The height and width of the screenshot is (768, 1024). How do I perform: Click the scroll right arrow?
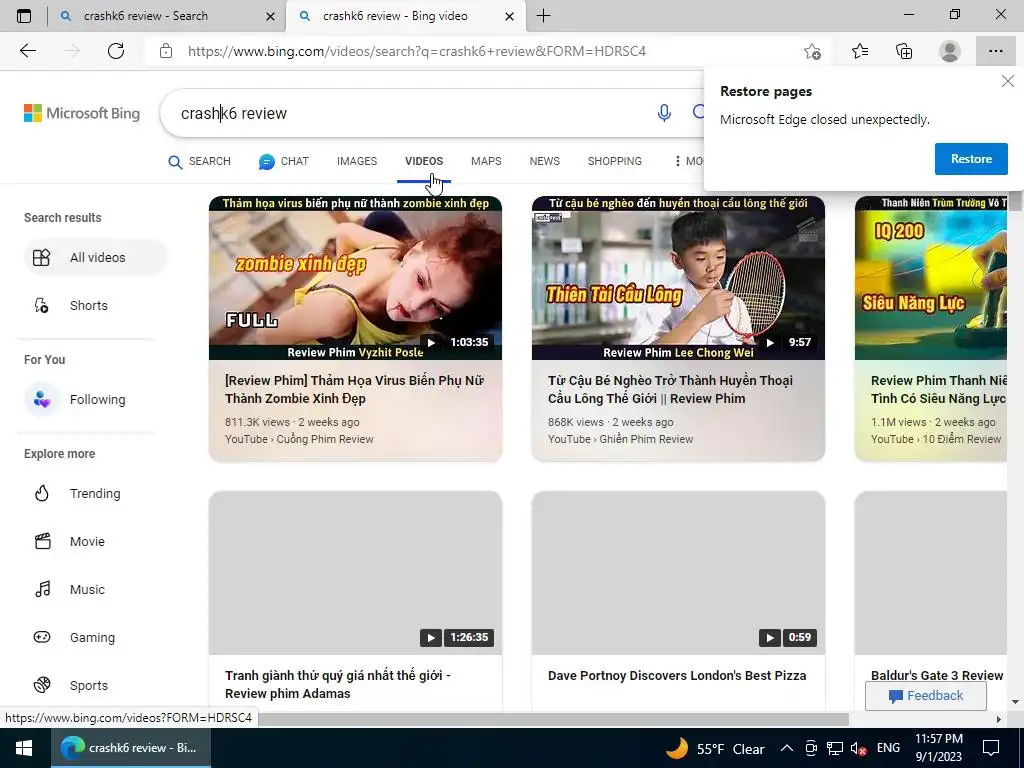(999, 719)
